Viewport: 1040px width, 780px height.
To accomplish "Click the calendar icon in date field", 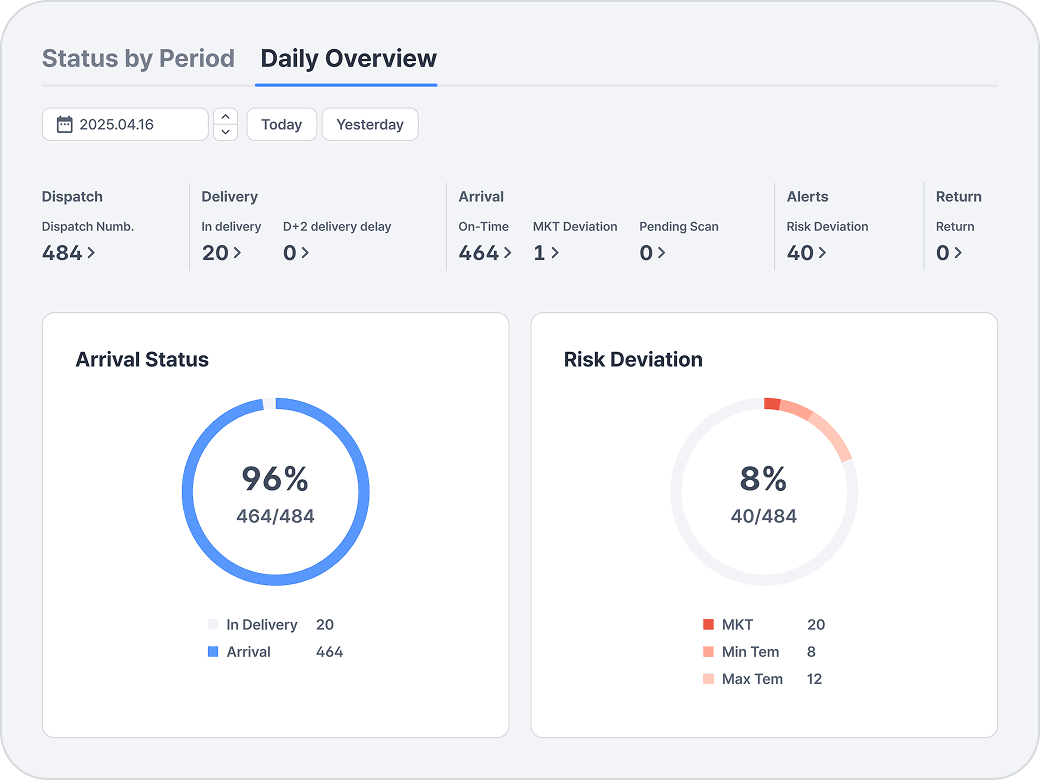I will coord(65,125).
